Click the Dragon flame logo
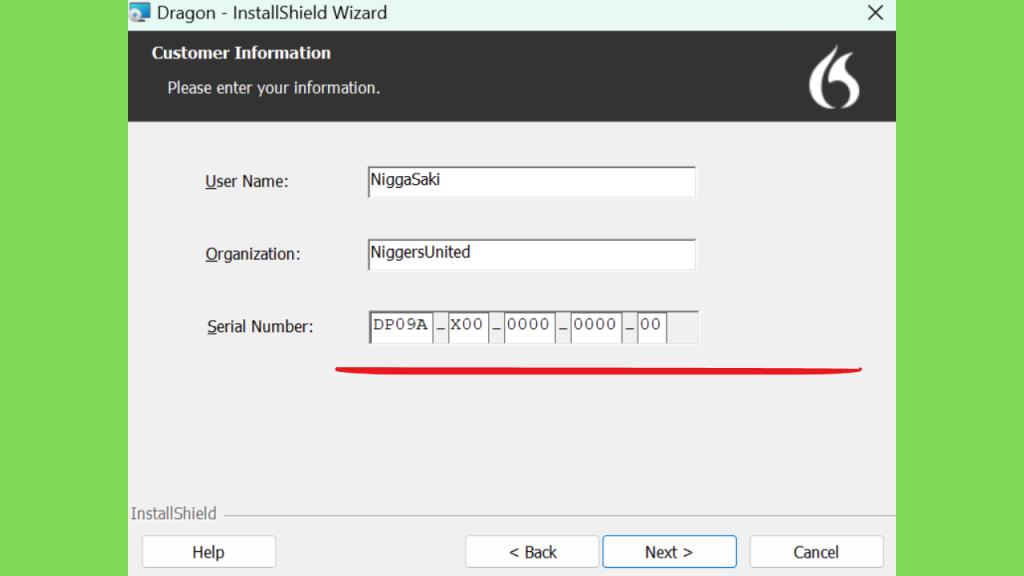The image size is (1024, 576). pyautogui.click(x=834, y=76)
